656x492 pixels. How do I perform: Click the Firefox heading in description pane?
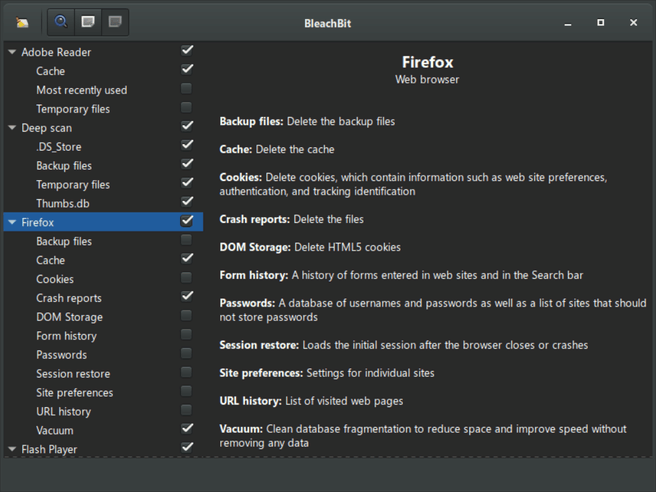click(x=427, y=62)
